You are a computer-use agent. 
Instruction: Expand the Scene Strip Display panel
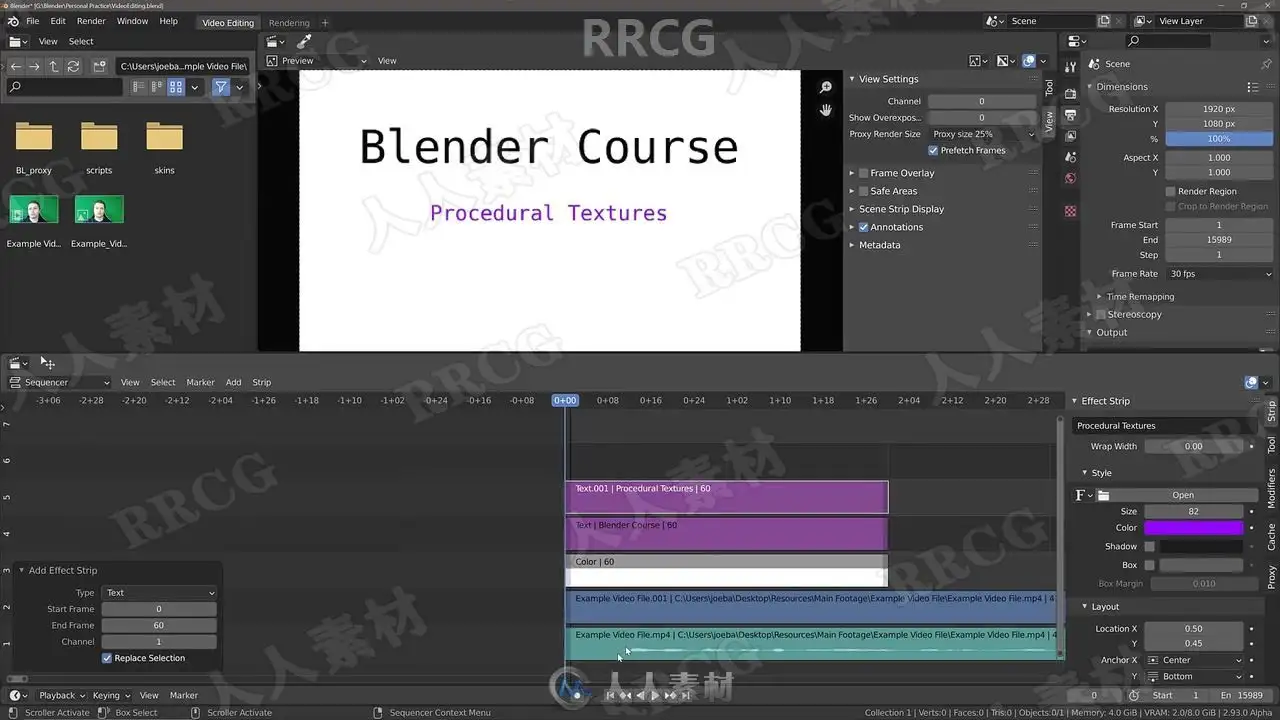click(901, 209)
